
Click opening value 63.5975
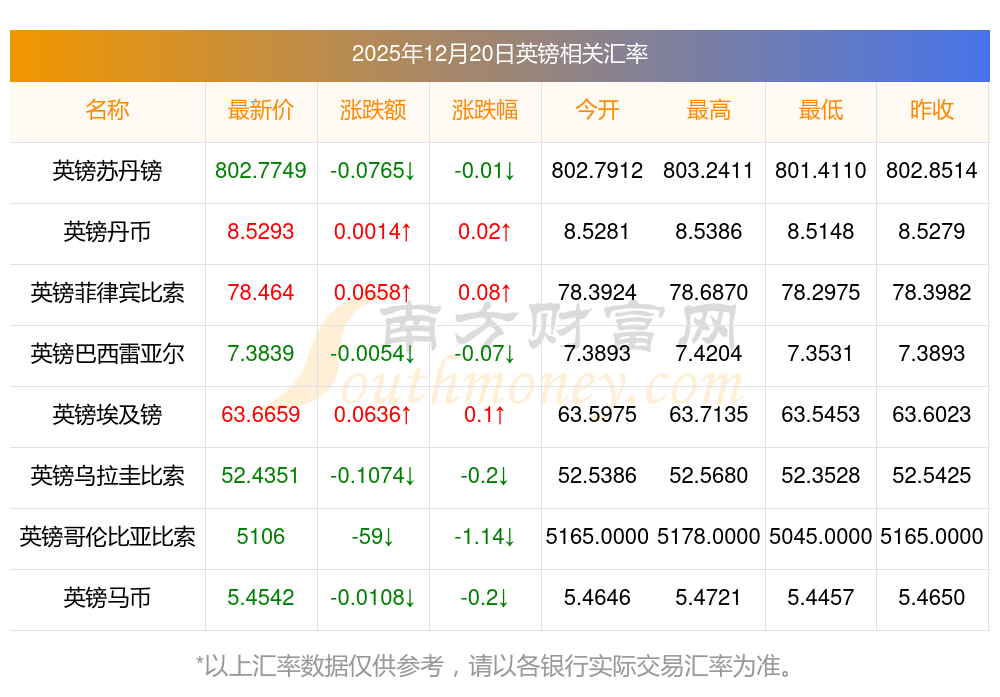coord(597,415)
